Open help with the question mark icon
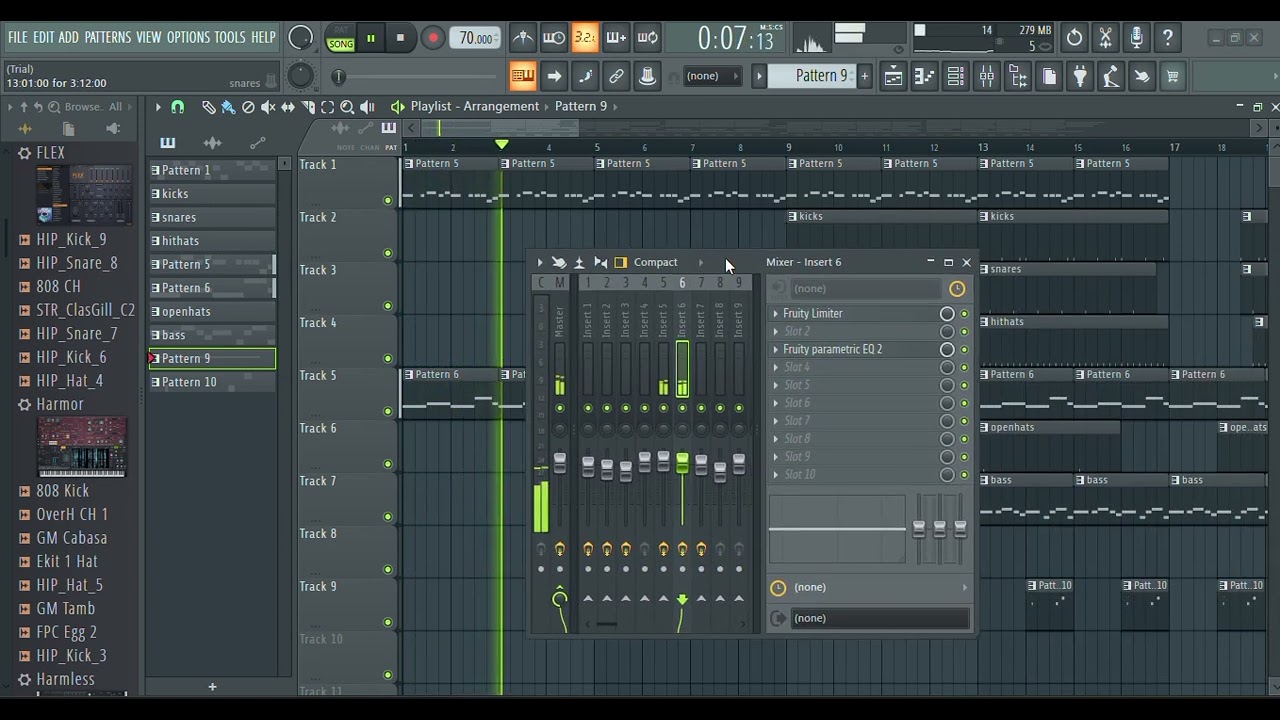This screenshot has width=1280, height=720. tap(1168, 38)
